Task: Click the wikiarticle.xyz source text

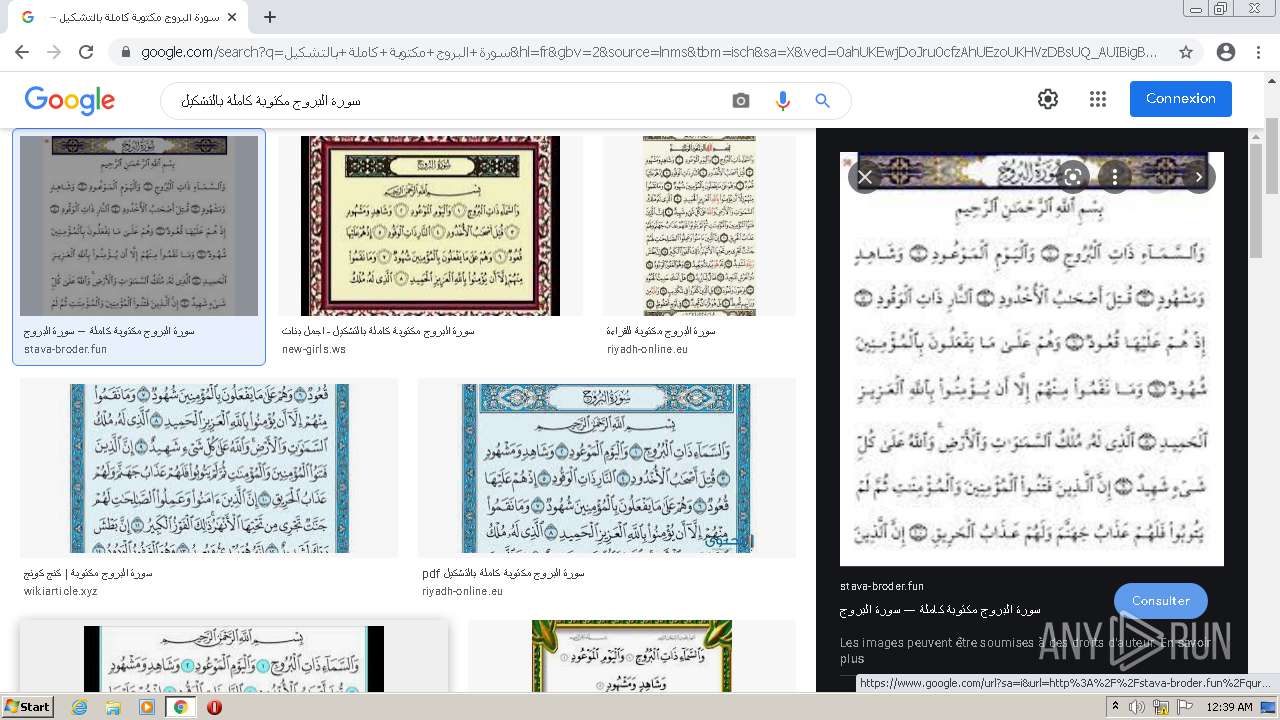Action: [60, 591]
